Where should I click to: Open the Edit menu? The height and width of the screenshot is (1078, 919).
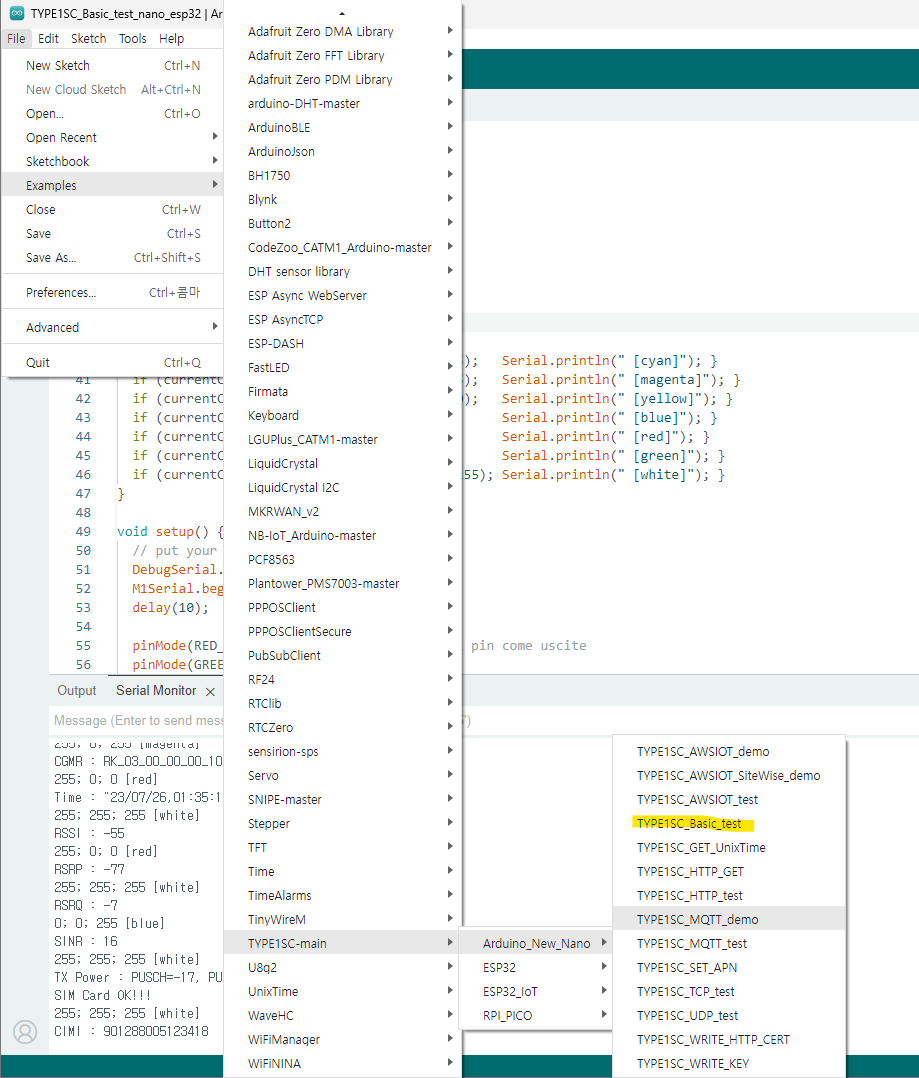(48, 38)
